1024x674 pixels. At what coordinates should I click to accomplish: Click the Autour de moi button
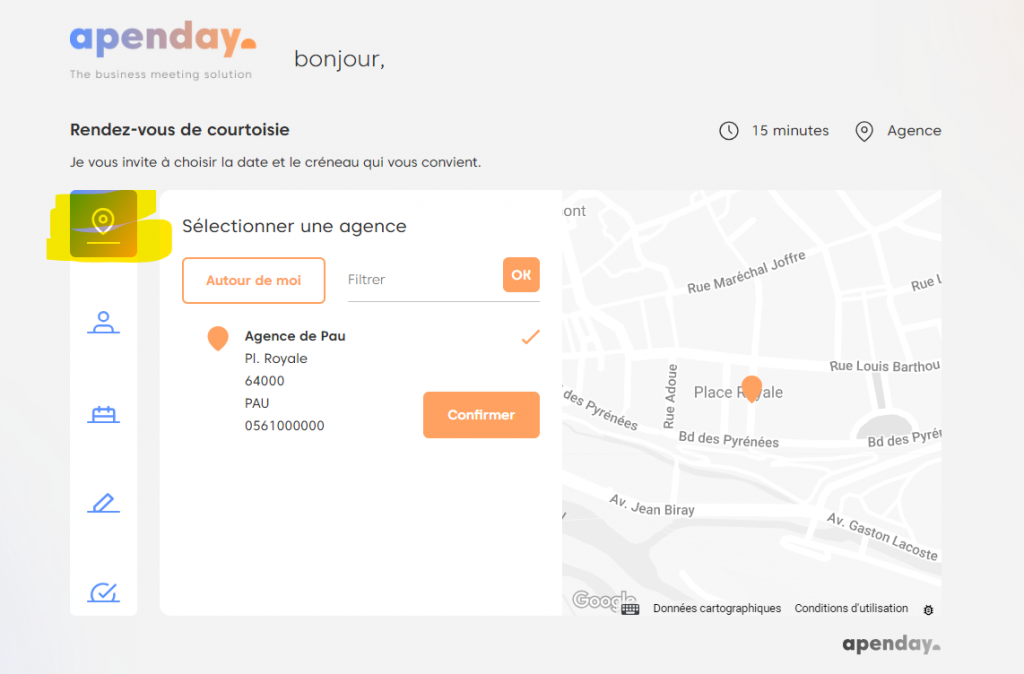254,280
